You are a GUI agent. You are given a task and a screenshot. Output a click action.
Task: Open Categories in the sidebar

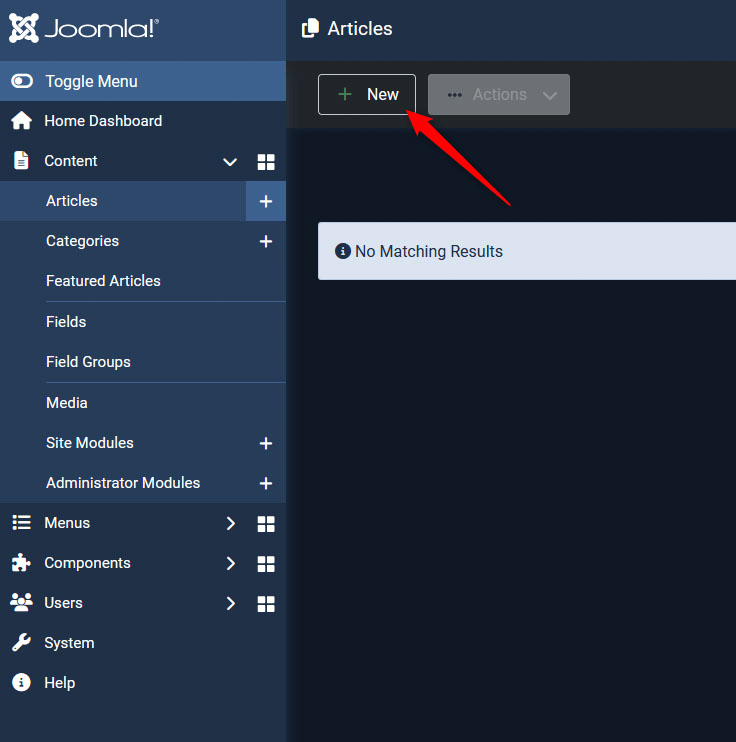(x=82, y=241)
